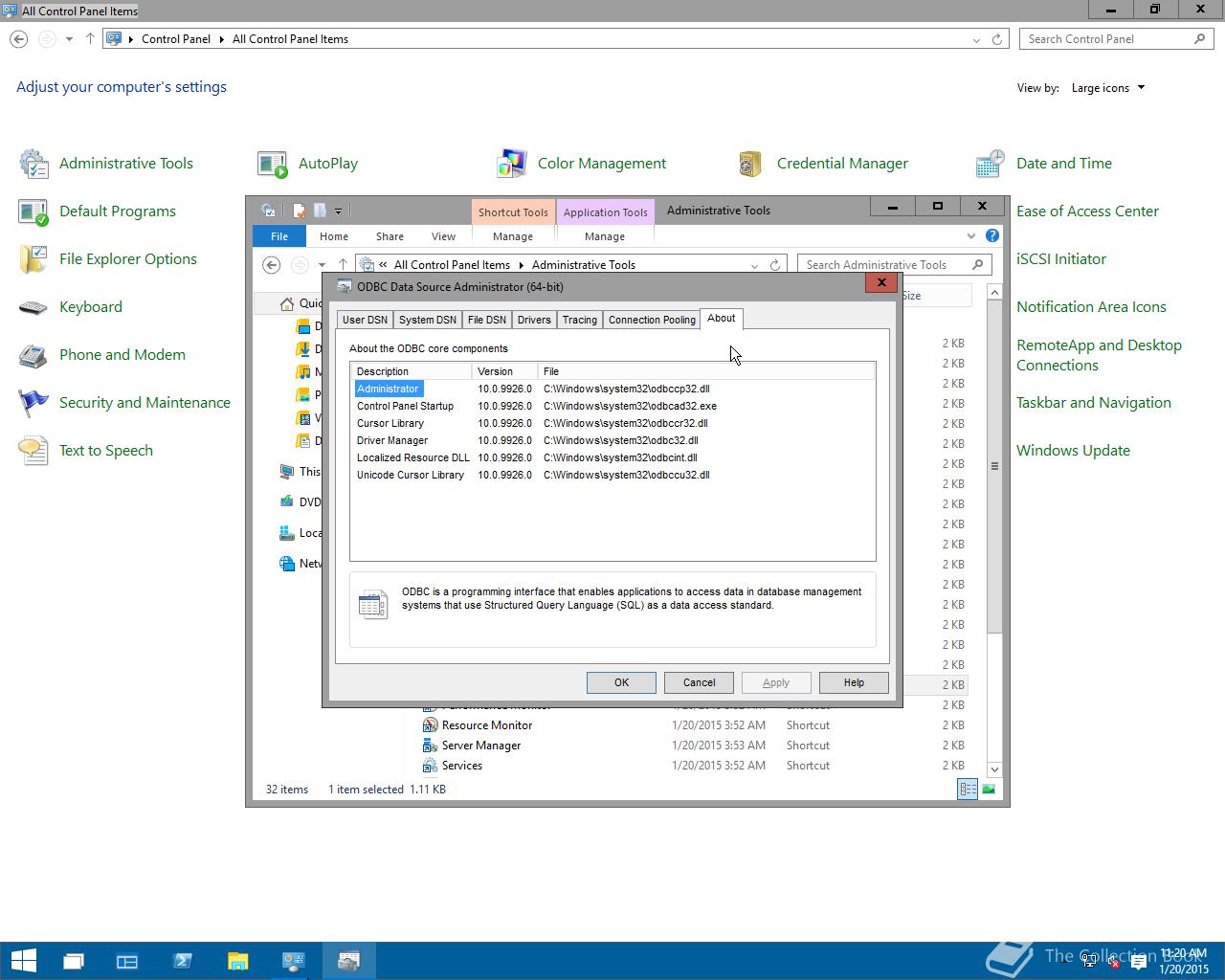Click the Version column header
Screen dimensions: 1225x980
pyautogui.click(x=504, y=371)
